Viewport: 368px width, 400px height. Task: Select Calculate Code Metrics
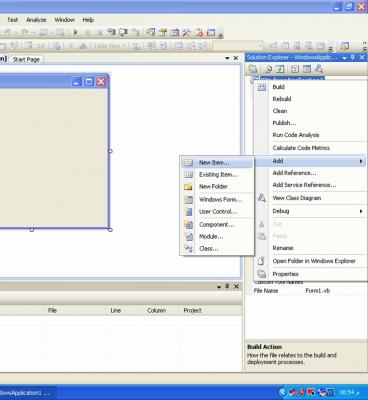point(301,148)
